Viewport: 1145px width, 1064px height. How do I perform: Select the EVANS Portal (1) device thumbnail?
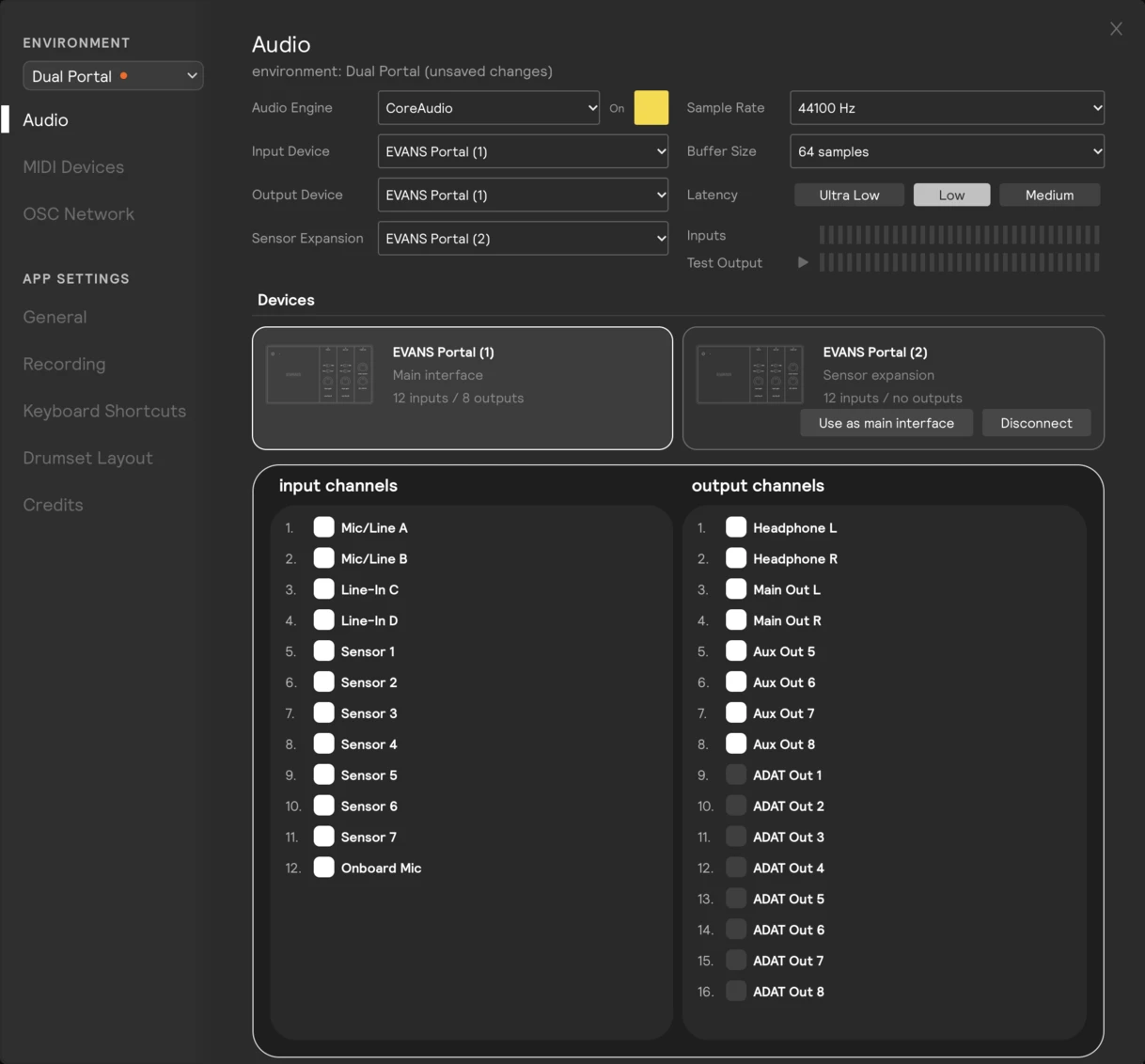pos(320,374)
